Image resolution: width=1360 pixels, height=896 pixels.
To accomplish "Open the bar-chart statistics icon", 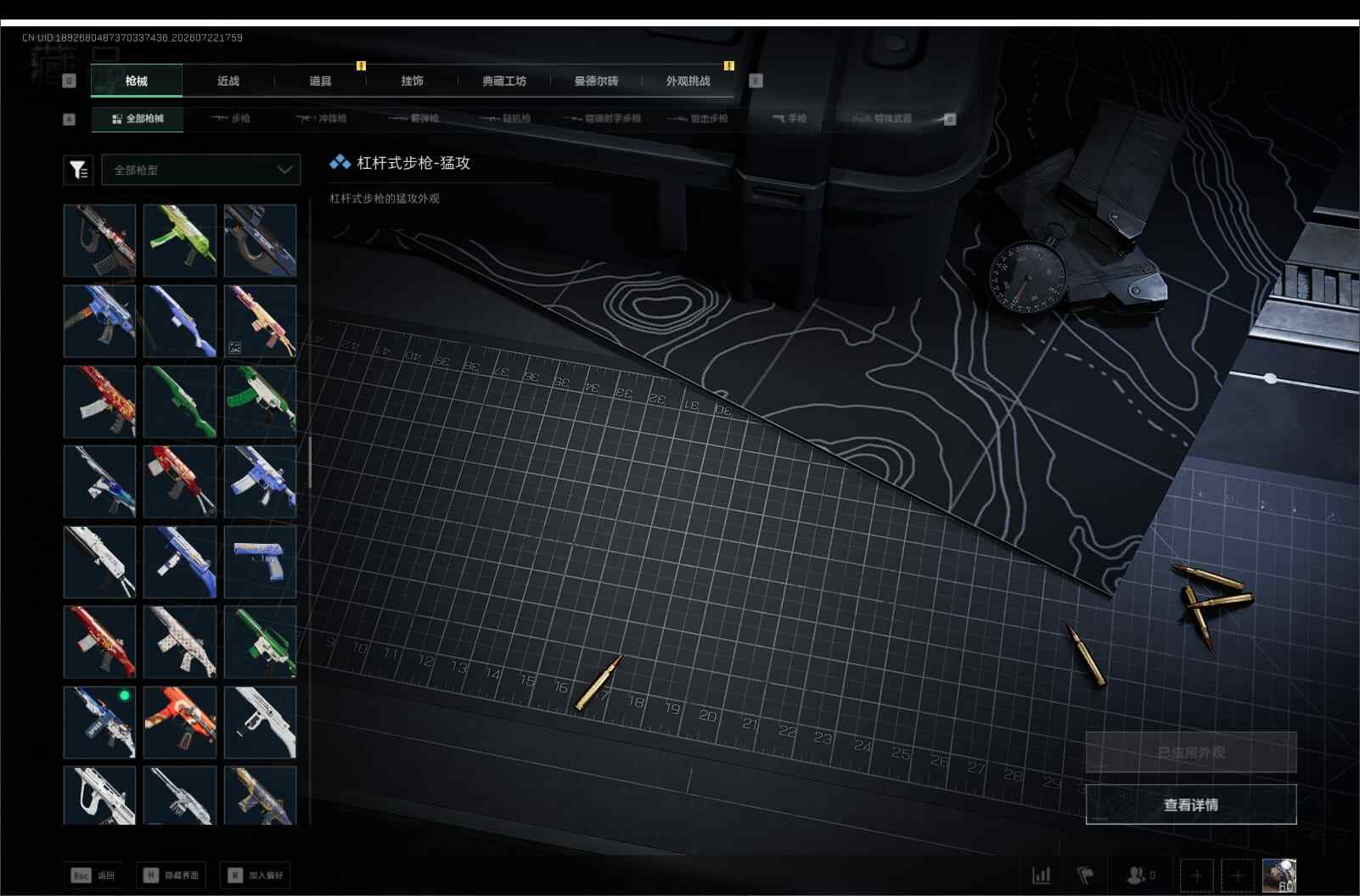I will (x=1041, y=875).
